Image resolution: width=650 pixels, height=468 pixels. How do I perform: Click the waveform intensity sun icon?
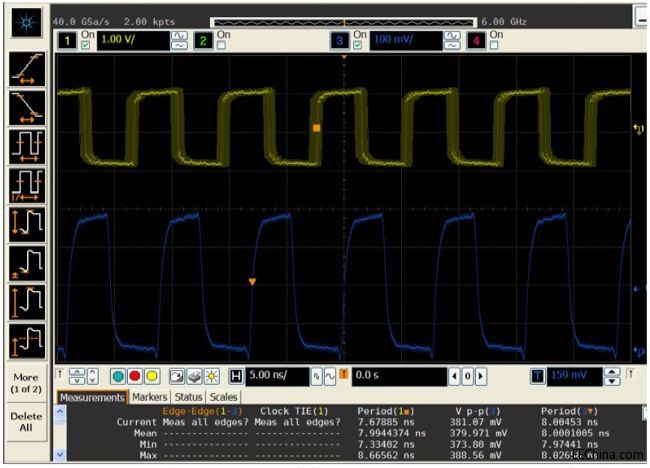(211, 376)
